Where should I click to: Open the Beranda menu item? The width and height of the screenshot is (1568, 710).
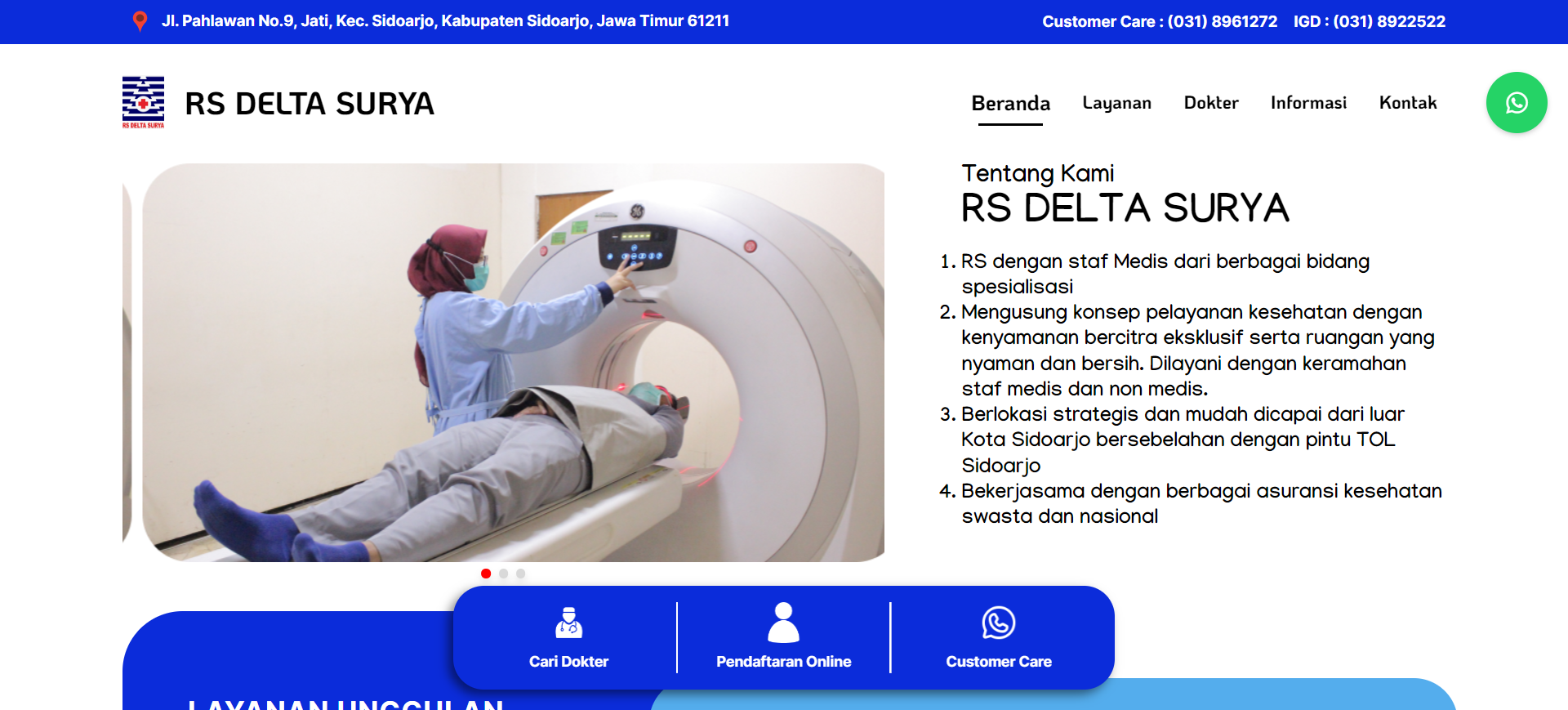pyautogui.click(x=1010, y=103)
